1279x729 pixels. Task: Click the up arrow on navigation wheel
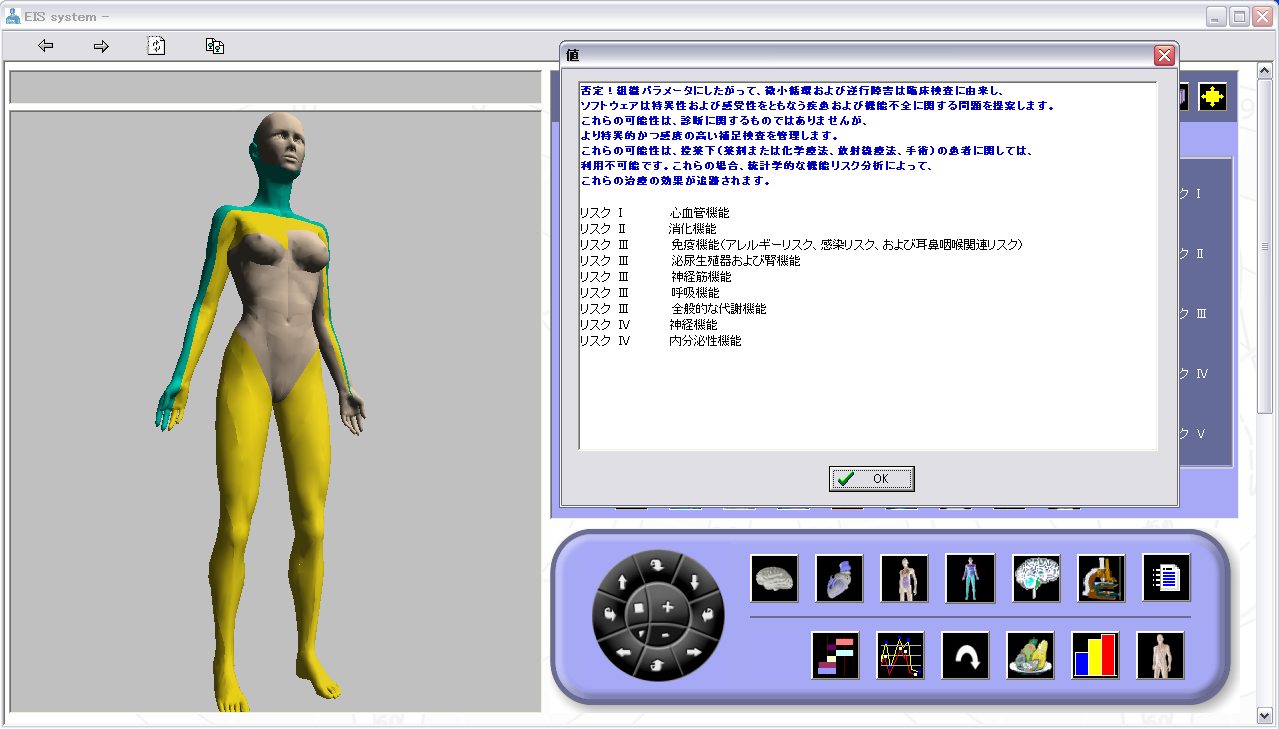[x=622, y=580]
